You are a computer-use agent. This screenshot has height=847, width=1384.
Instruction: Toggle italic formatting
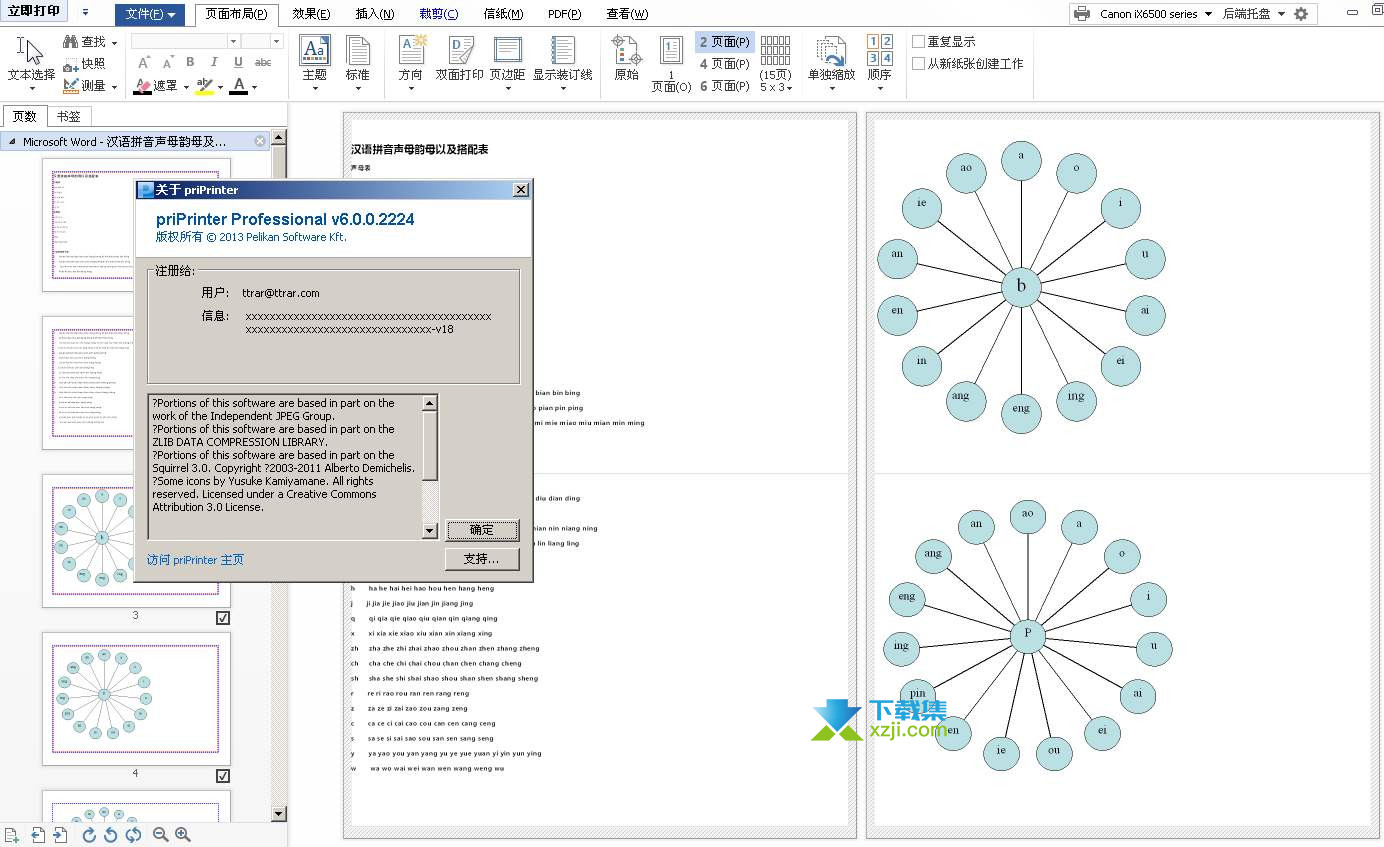214,63
